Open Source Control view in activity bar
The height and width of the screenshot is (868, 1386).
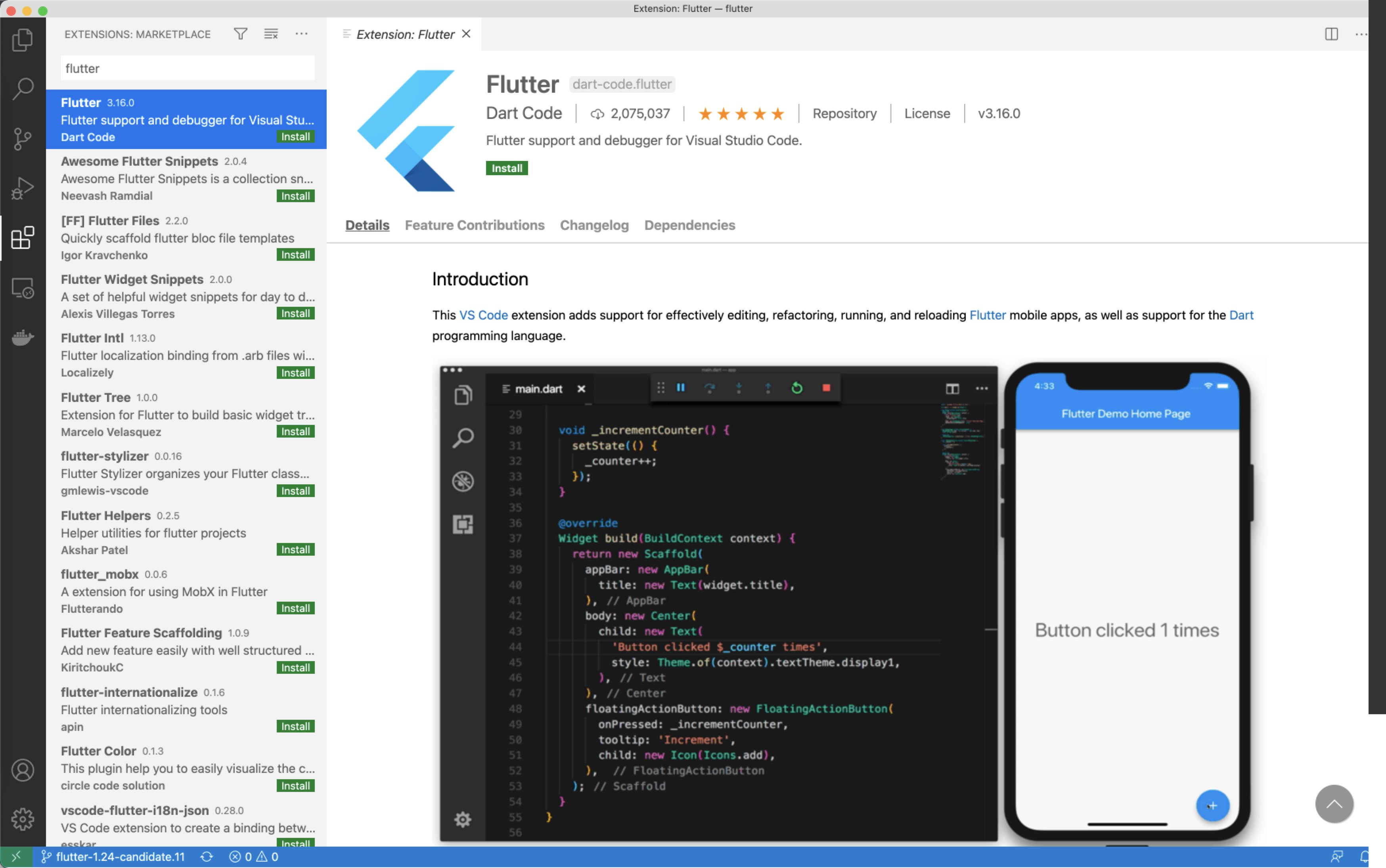(22, 138)
